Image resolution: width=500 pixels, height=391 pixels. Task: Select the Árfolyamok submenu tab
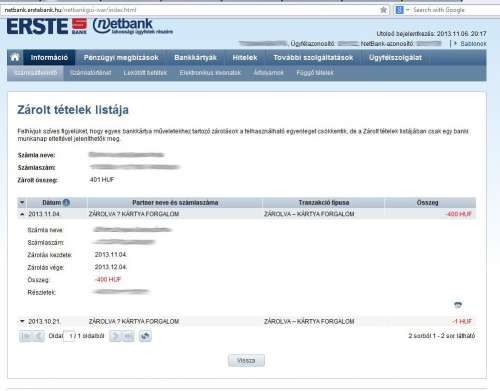pos(269,73)
